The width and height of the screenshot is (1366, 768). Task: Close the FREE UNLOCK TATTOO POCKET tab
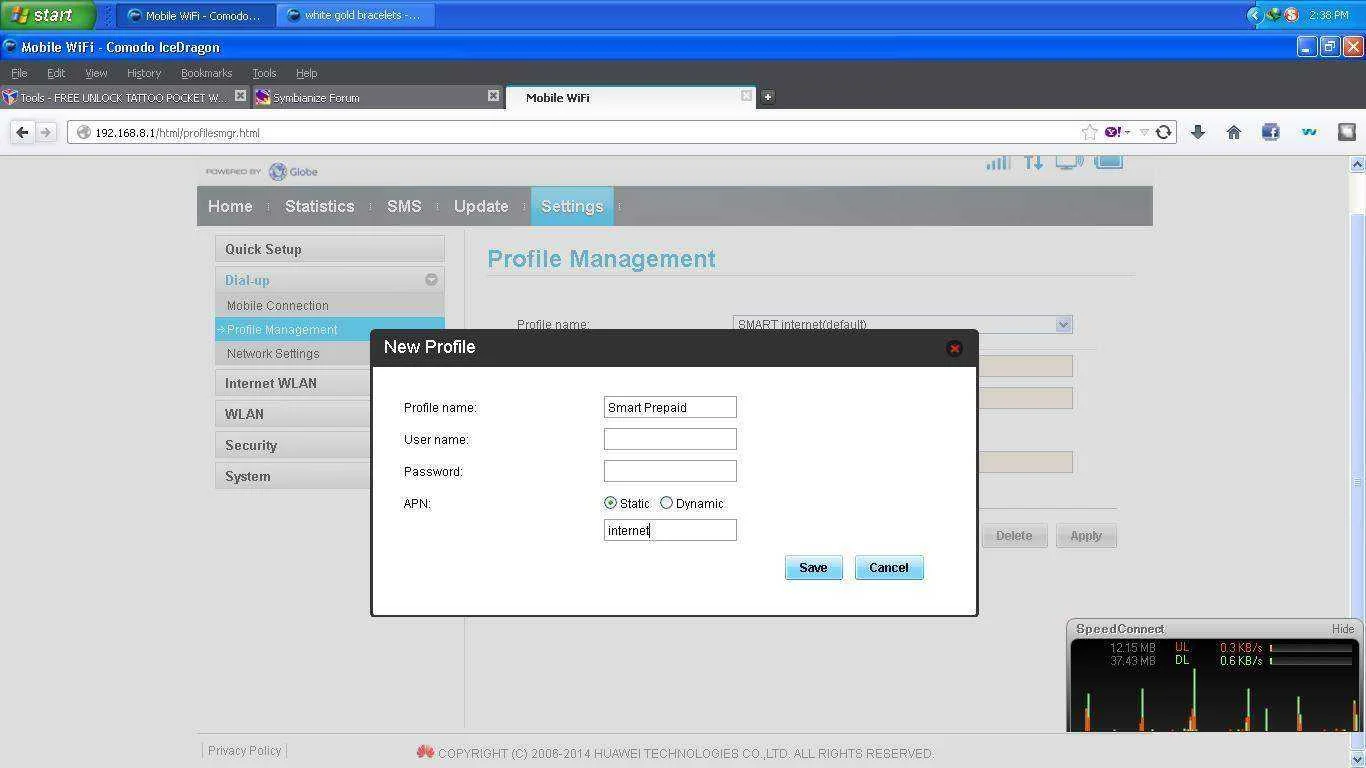click(x=240, y=96)
